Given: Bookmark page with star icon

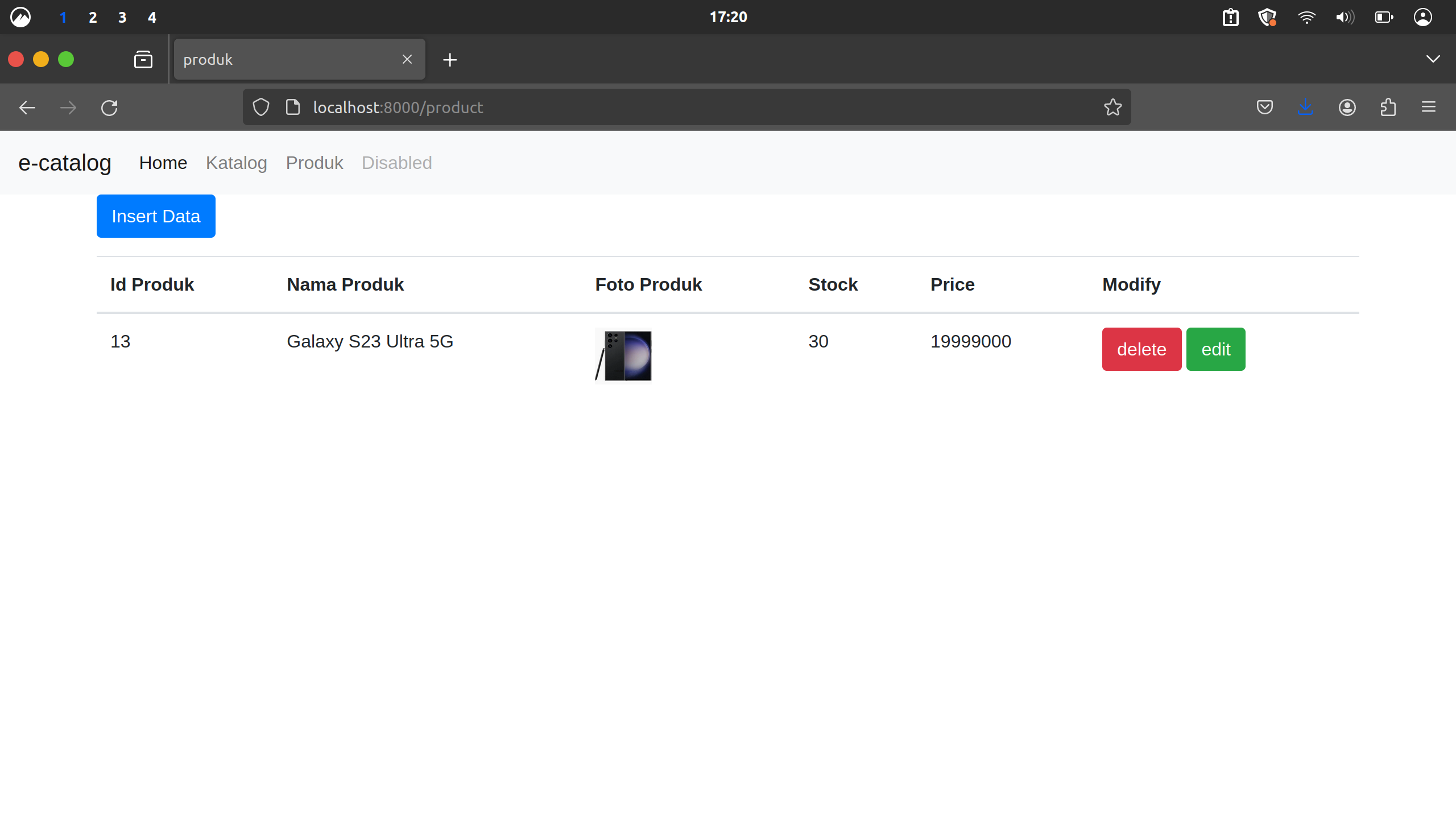Looking at the screenshot, I should click(1112, 107).
